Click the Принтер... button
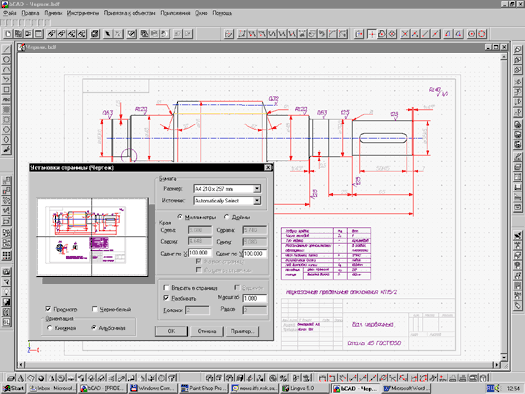 tap(242, 331)
